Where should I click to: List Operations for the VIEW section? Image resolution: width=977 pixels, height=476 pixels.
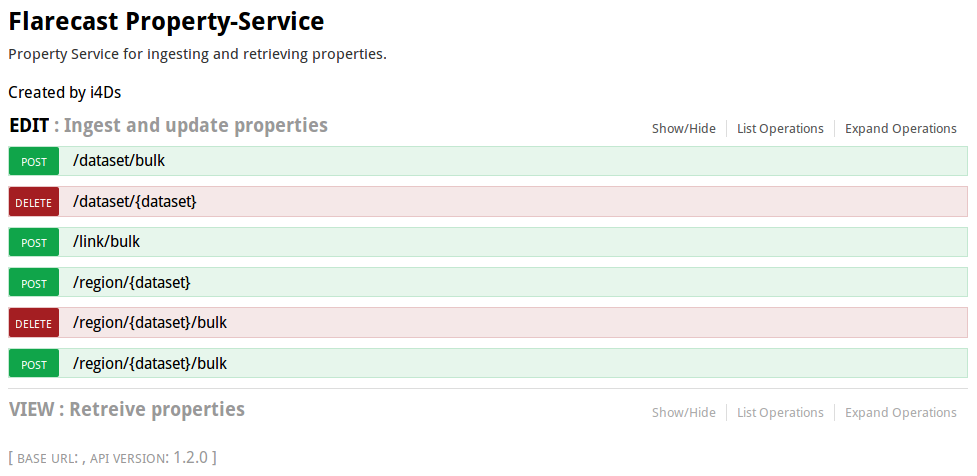[780, 412]
